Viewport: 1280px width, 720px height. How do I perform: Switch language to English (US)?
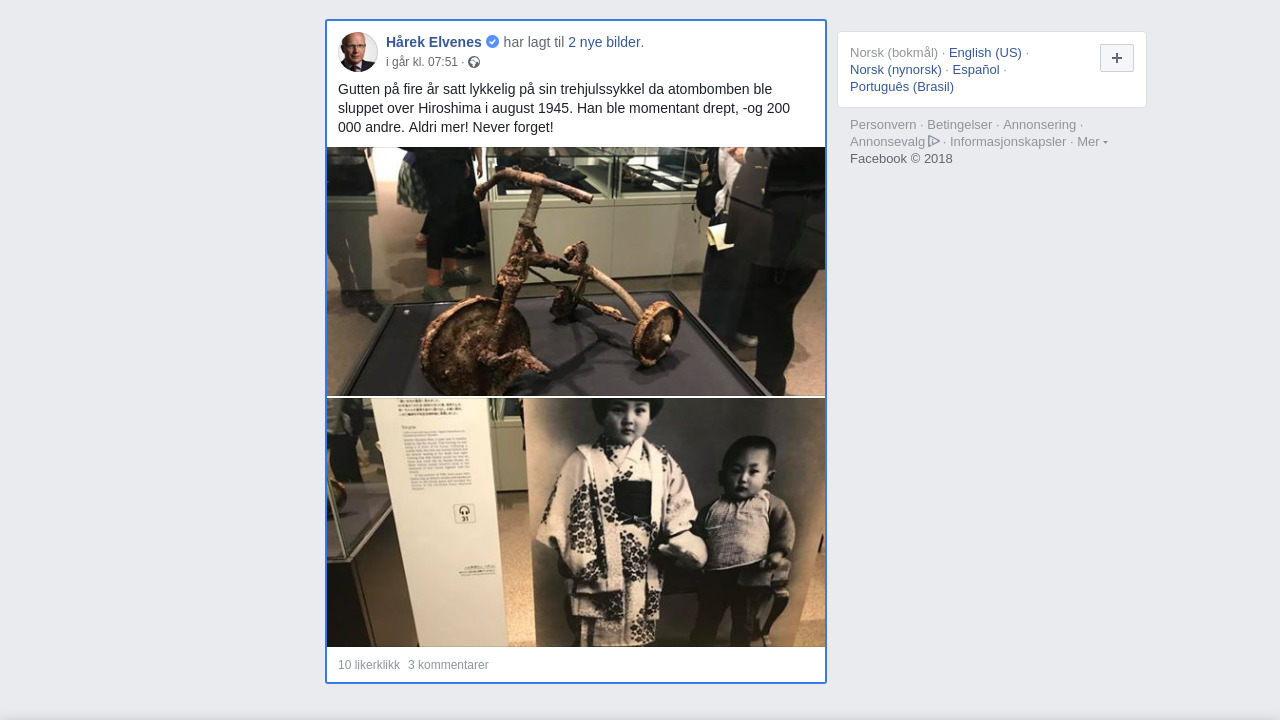(985, 53)
